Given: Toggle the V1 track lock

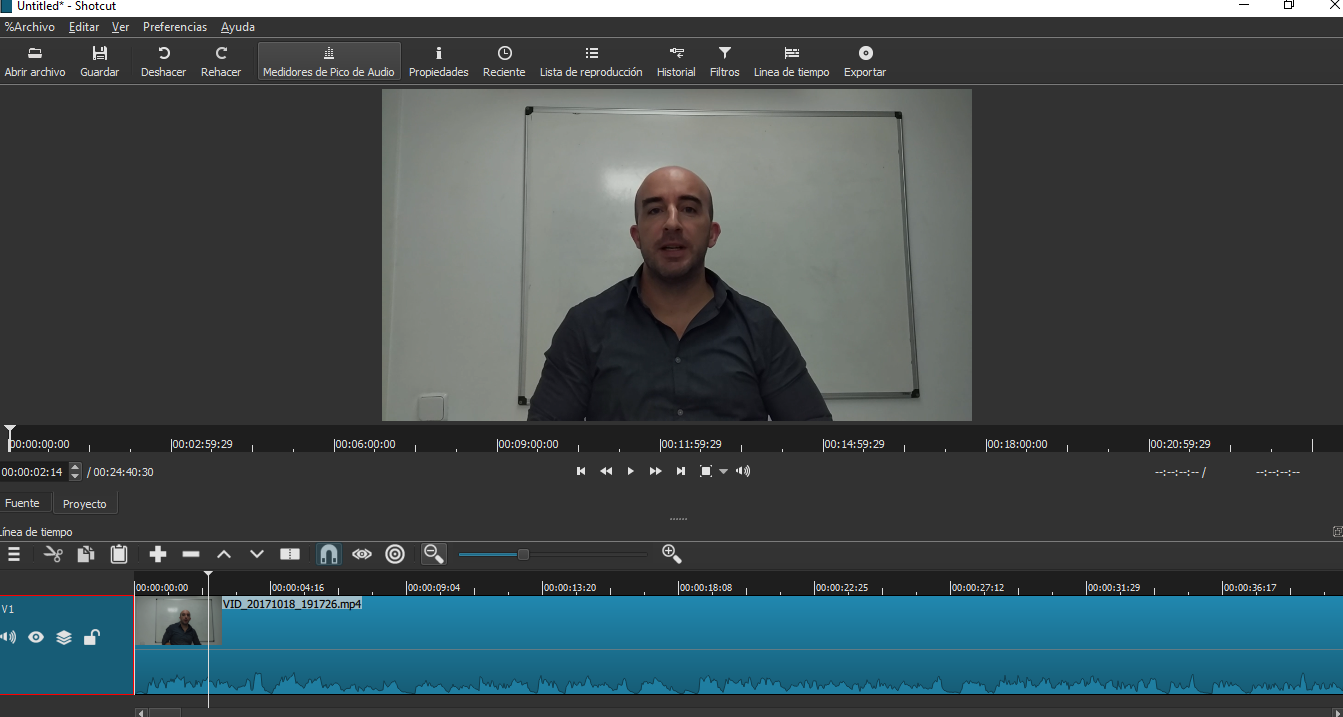Looking at the screenshot, I should point(91,637).
